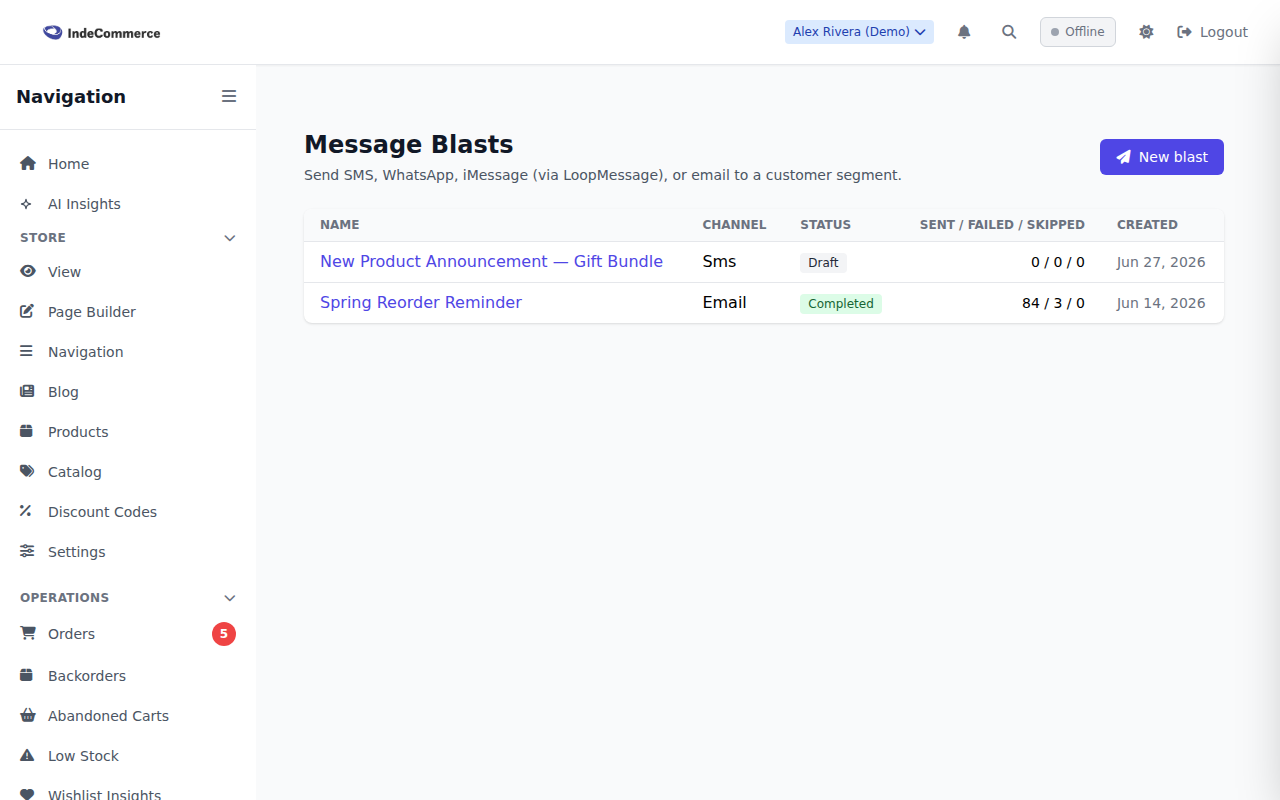Click the Message Blasts page heading

click(408, 144)
